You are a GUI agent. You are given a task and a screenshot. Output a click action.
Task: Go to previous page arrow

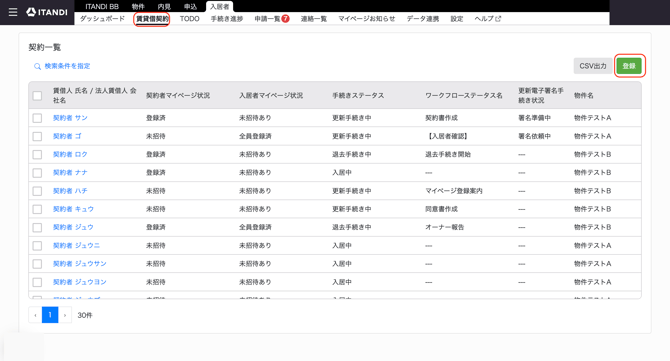coord(35,315)
